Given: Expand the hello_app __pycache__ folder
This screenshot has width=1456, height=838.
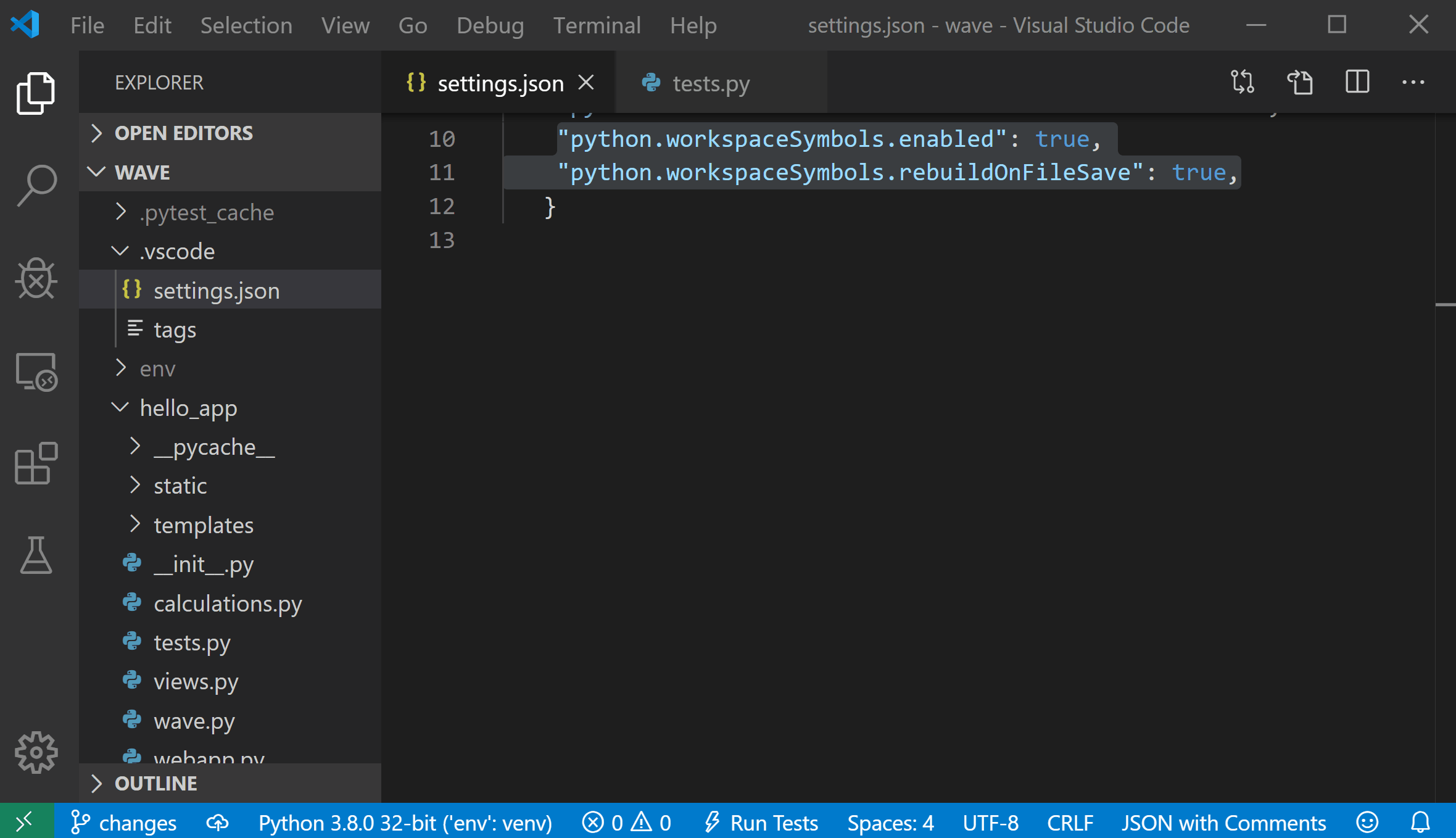Looking at the screenshot, I should pyautogui.click(x=137, y=446).
